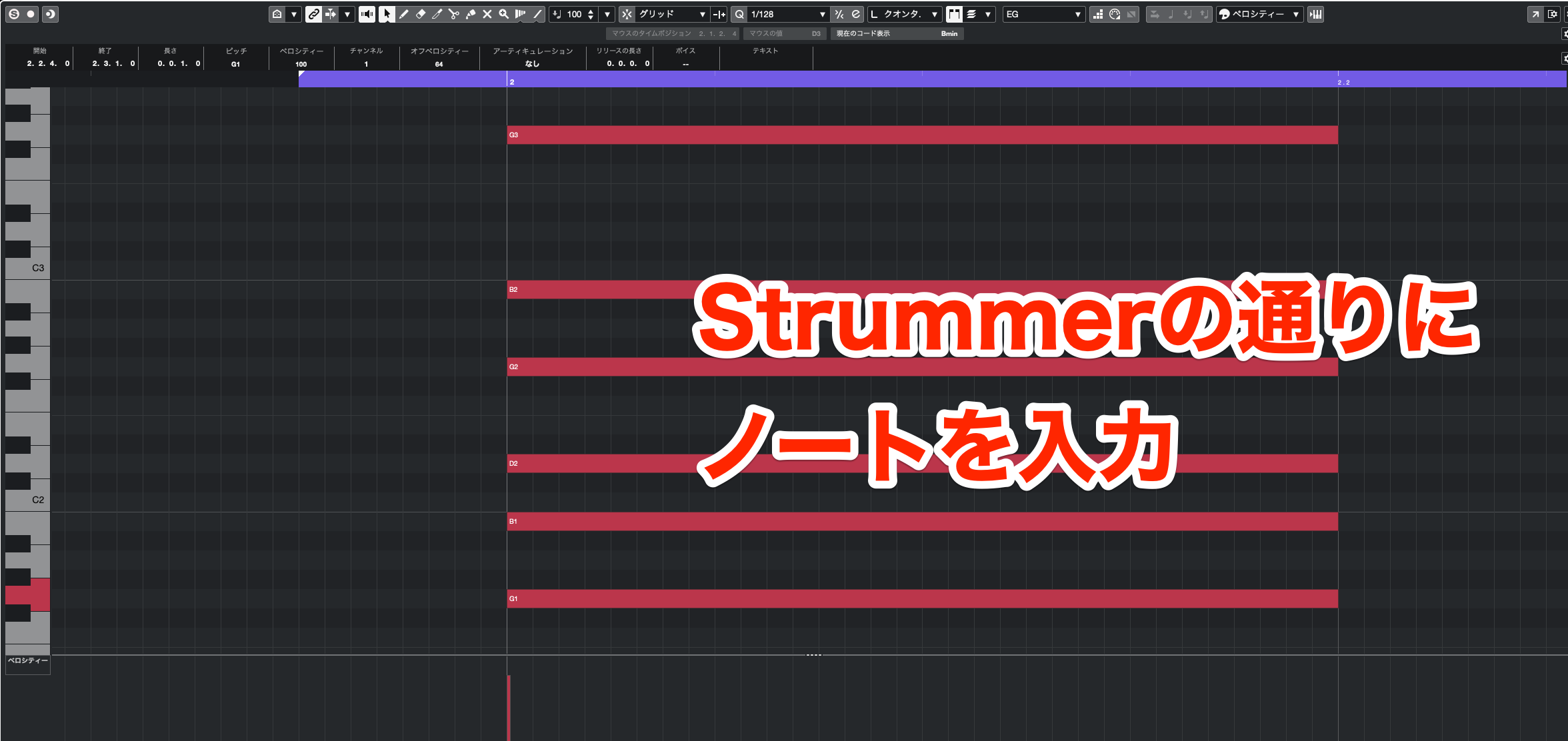This screenshot has width=1568, height=741.
Task: Click the ベロシティー controller lane label
Action: tap(27, 660)
